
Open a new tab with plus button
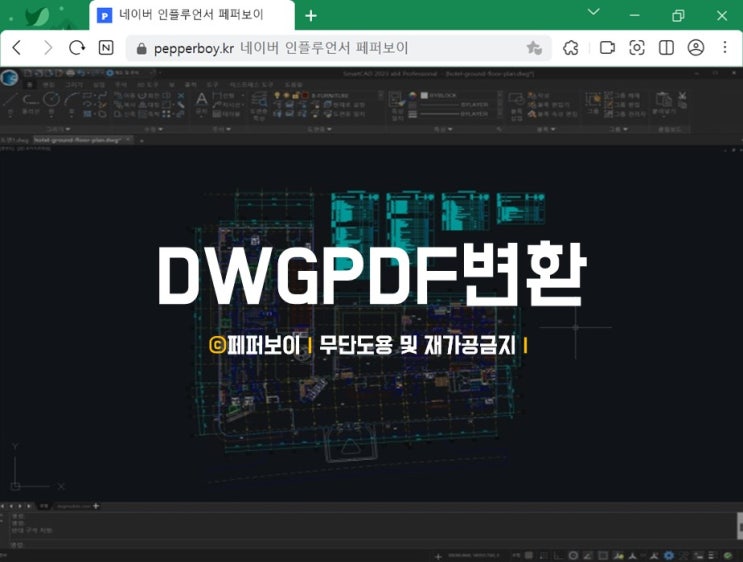click(x=311, y=16)
